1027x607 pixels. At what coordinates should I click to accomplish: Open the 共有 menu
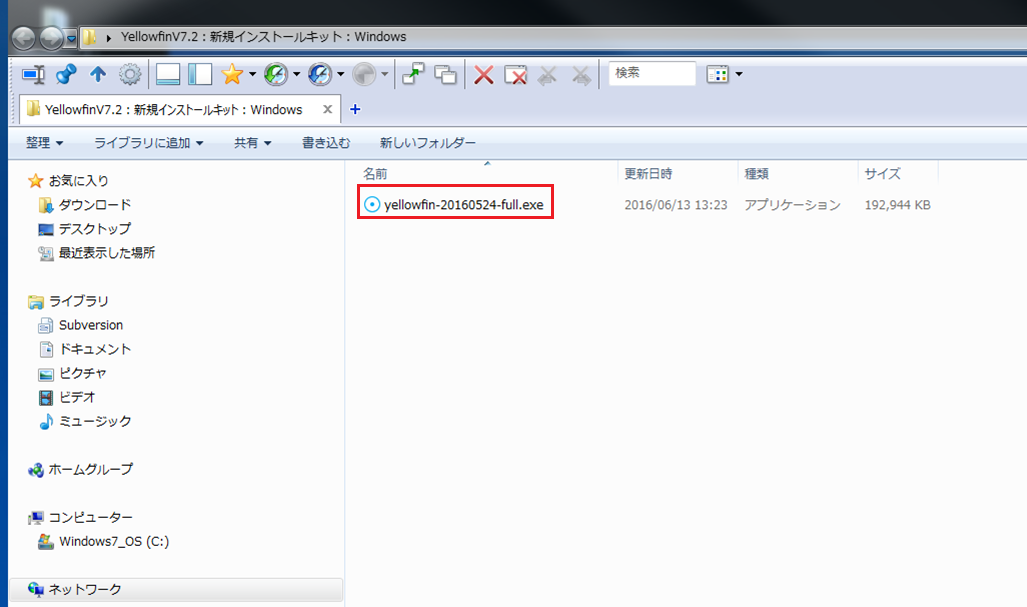pyautogui.click(x=253, y=143)
